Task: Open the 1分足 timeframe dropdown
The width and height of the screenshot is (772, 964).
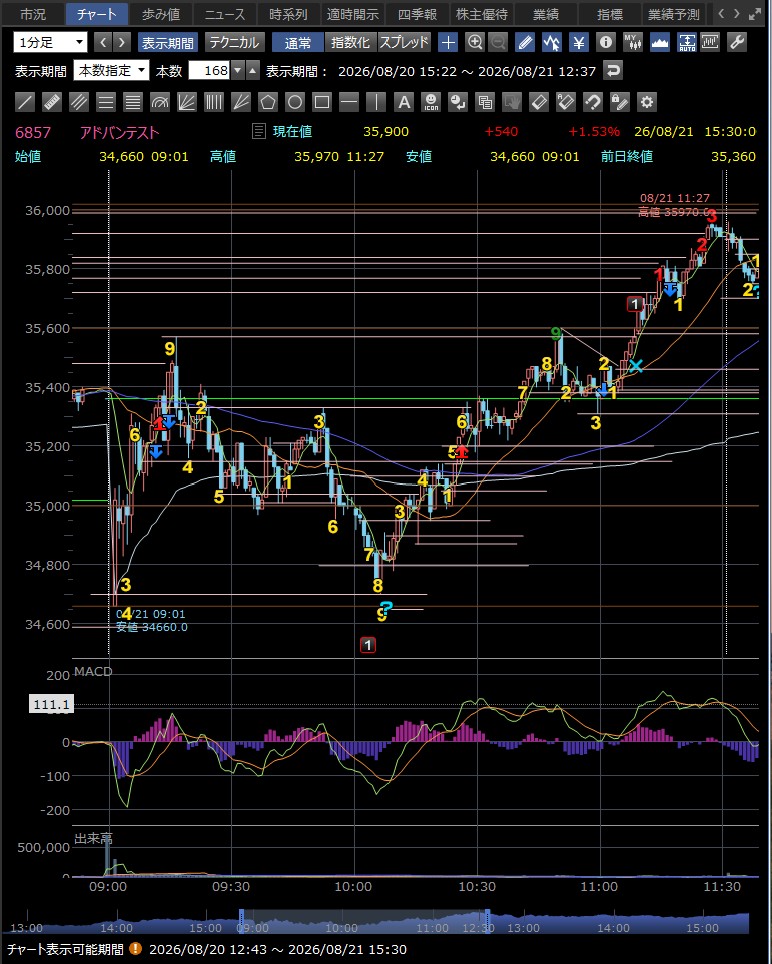Action: (50, 42)
